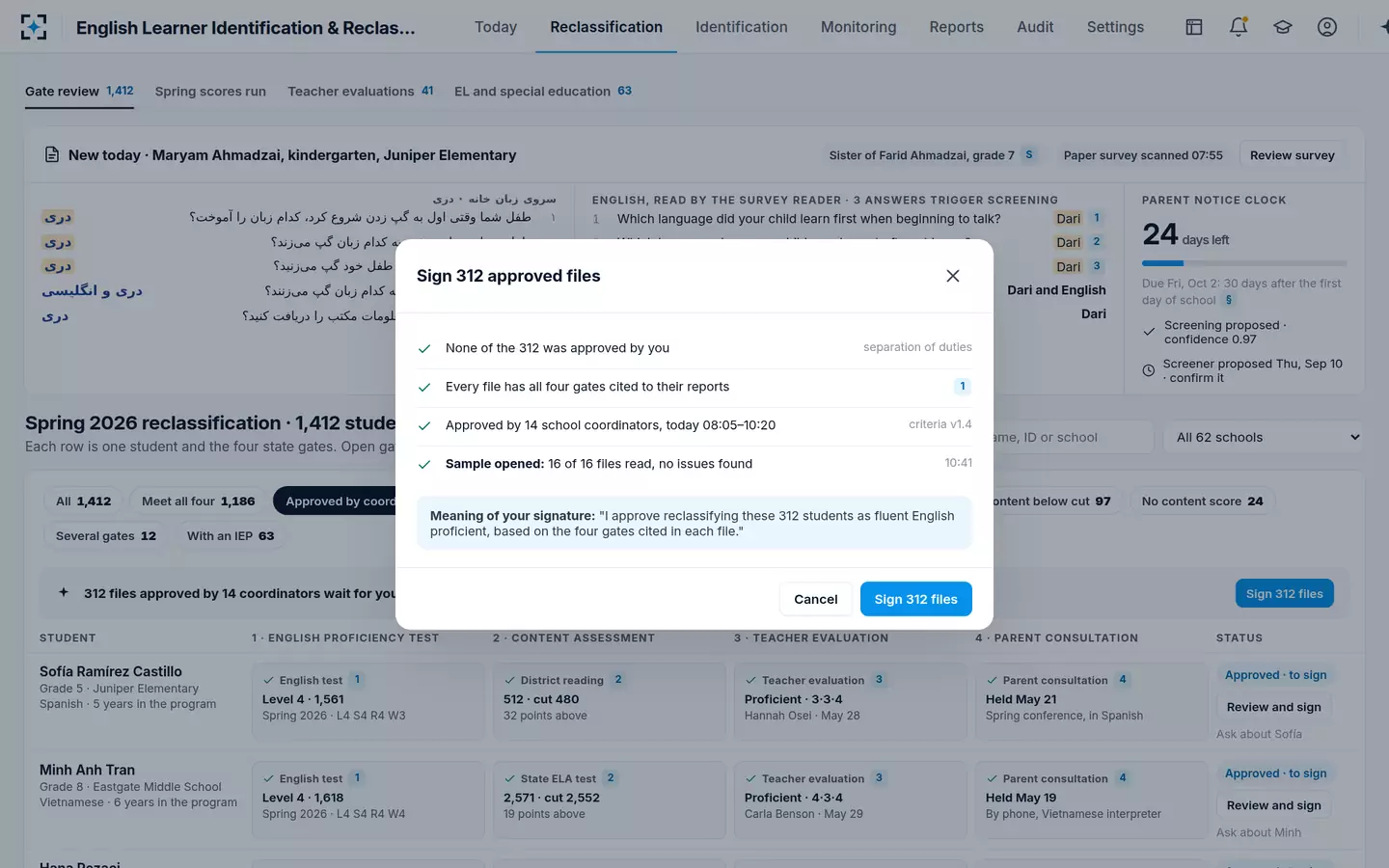Open the notifications bell

[1239, 27]
